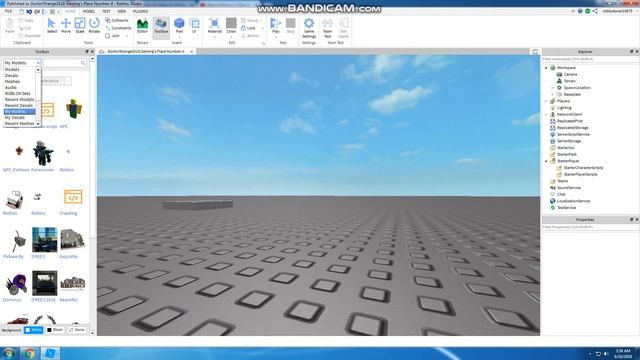
Task: Expand the SpawnLocation node
Action: [x=553, y=88]
